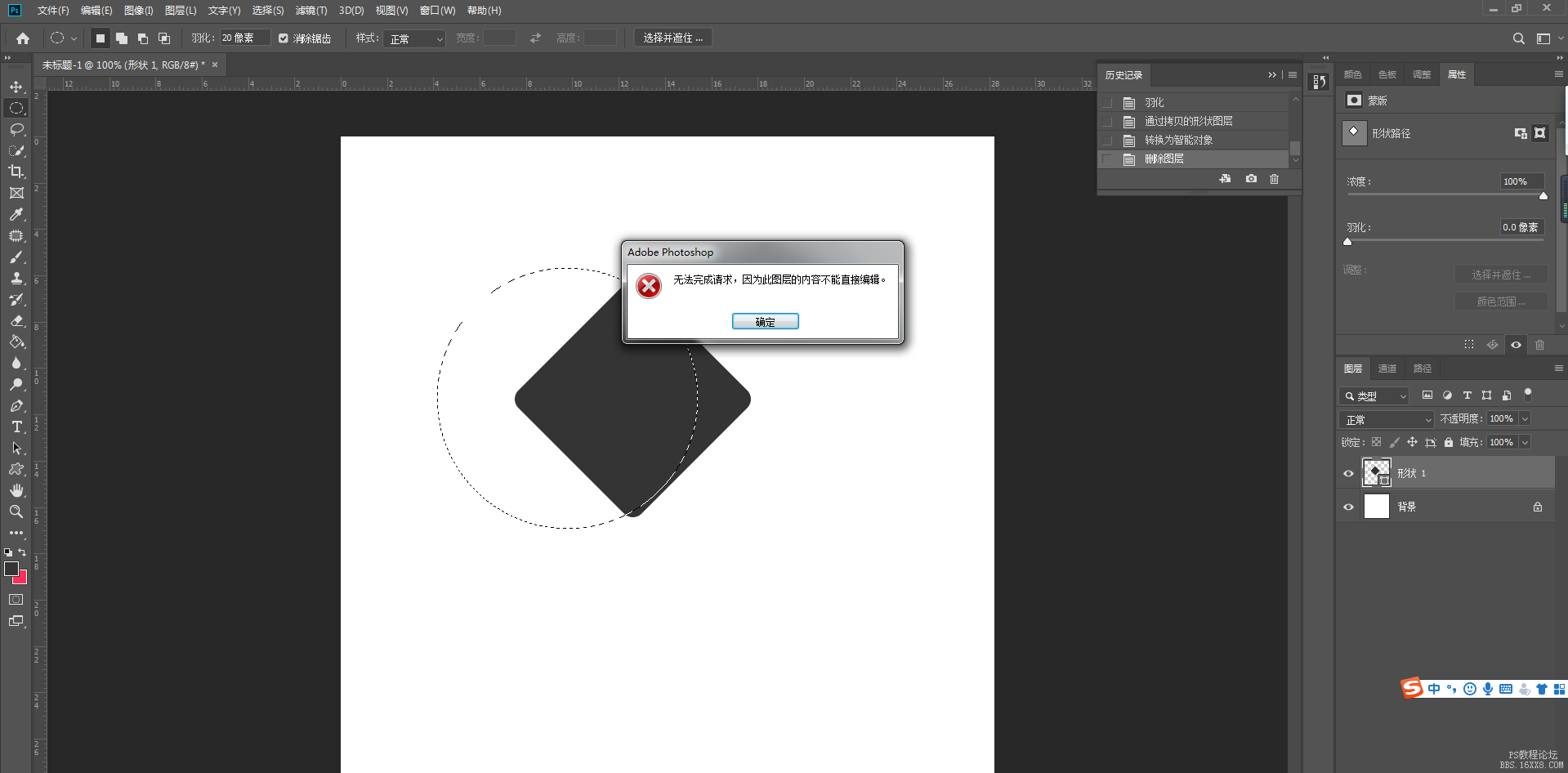
Task: Select the Quick Selection tool
Action: coord(16,150)
